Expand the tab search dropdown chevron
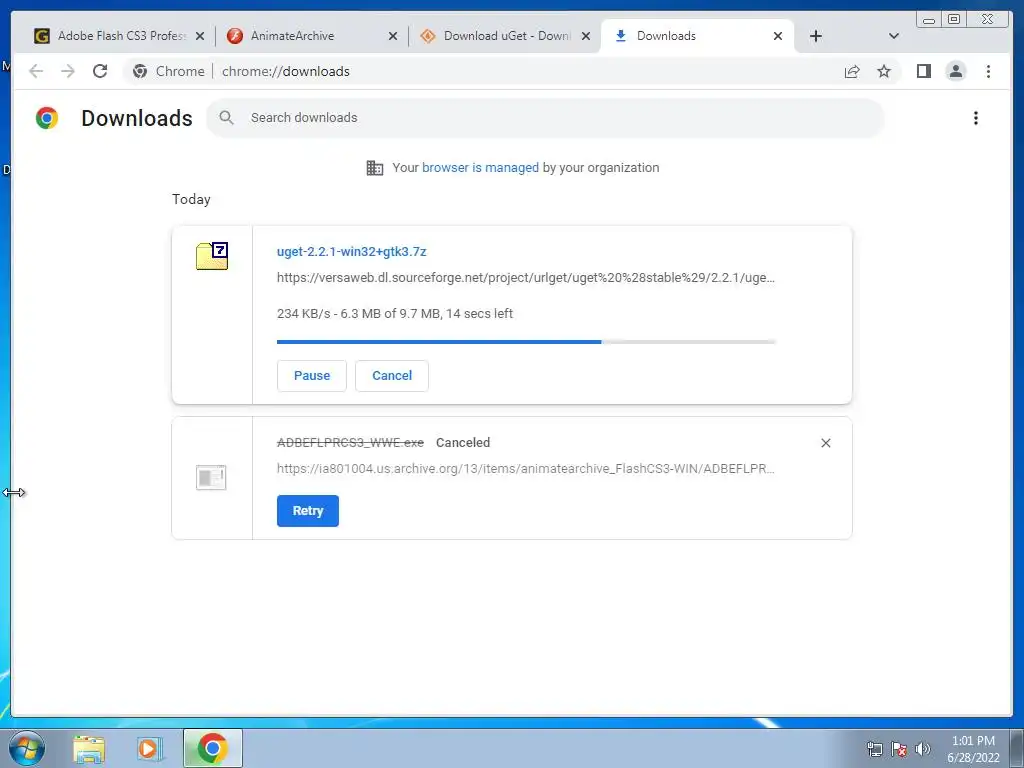This screenshot has width=1024, height=768. click(894, 36)
